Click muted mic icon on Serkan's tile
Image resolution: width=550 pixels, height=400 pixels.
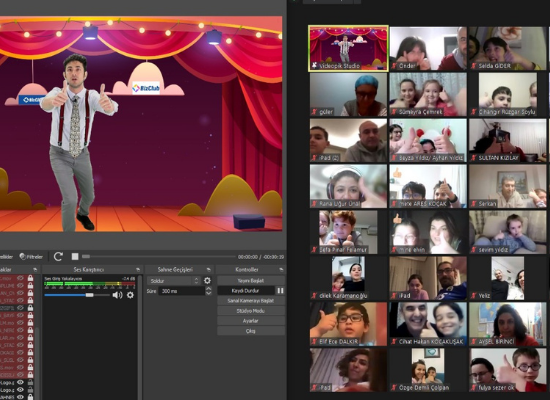(474, 204)
